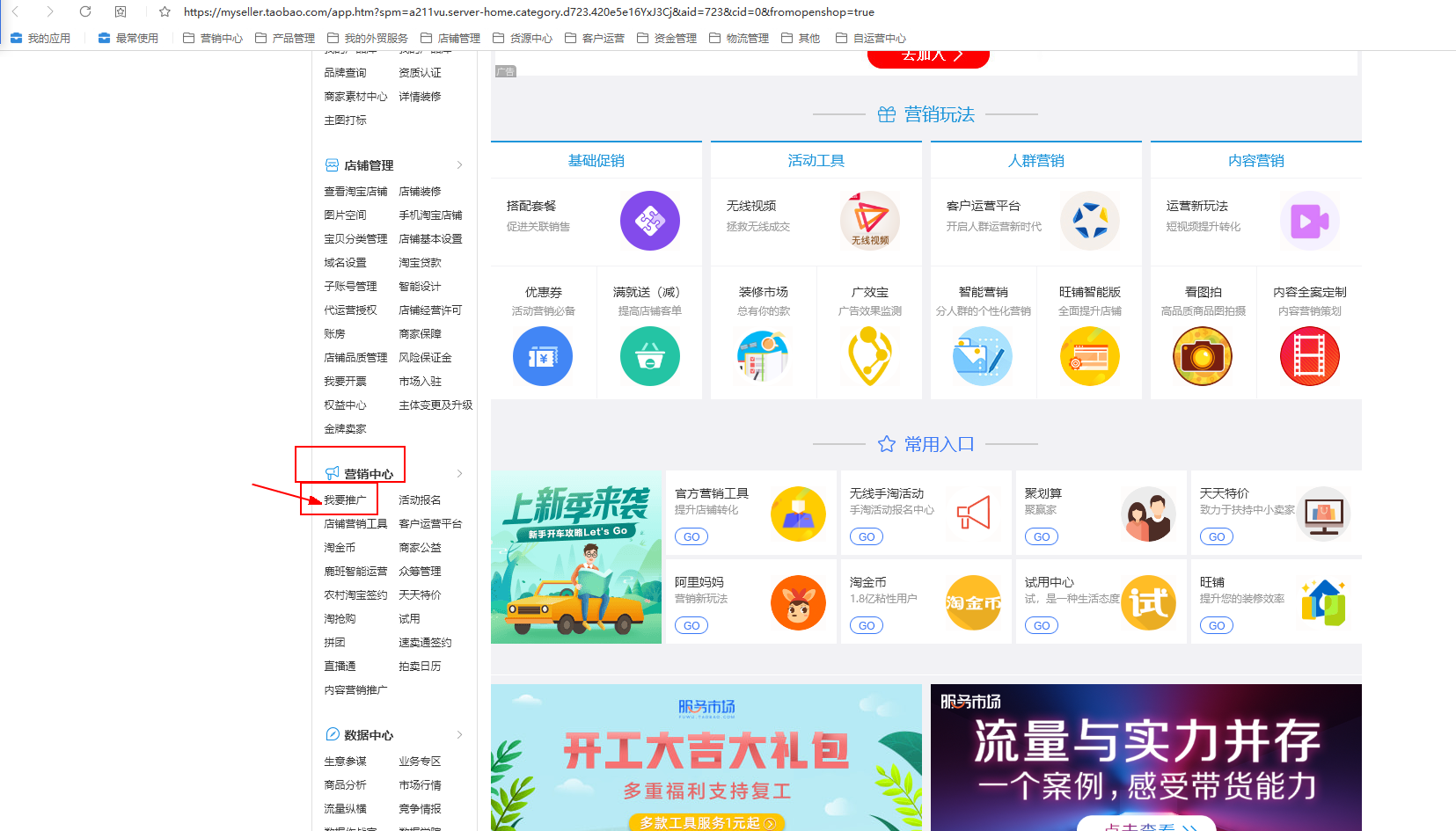Expand the 营销中心 section chevron
Image resolution: width=1456 pixels, height=831 pixels.
459,473
